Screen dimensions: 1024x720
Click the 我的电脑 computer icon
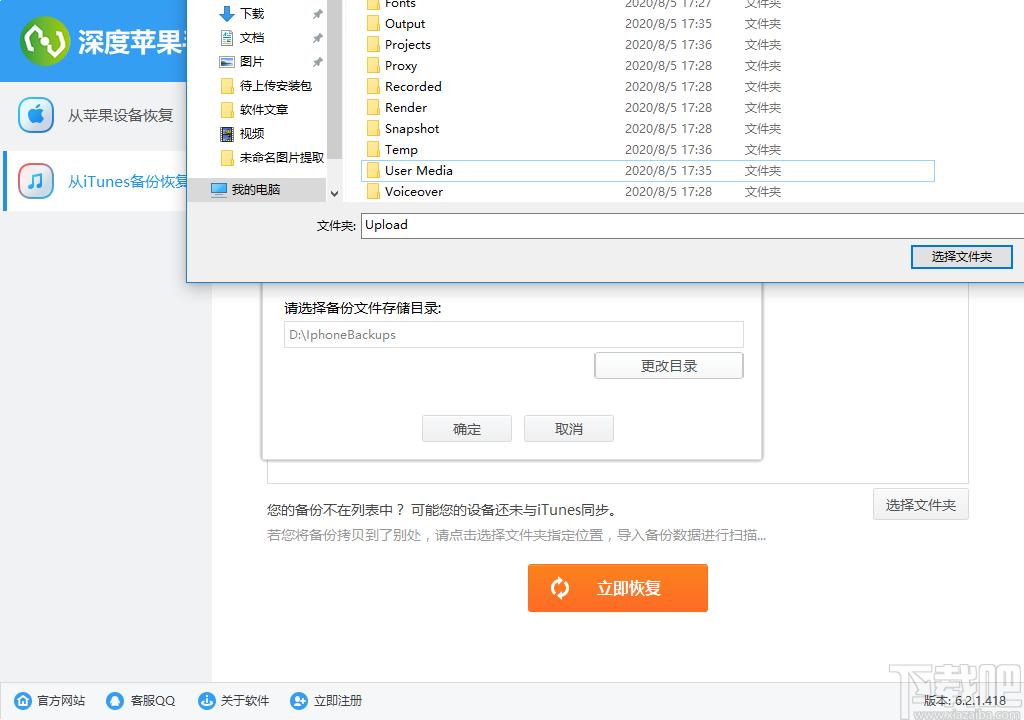coord(219,189)
